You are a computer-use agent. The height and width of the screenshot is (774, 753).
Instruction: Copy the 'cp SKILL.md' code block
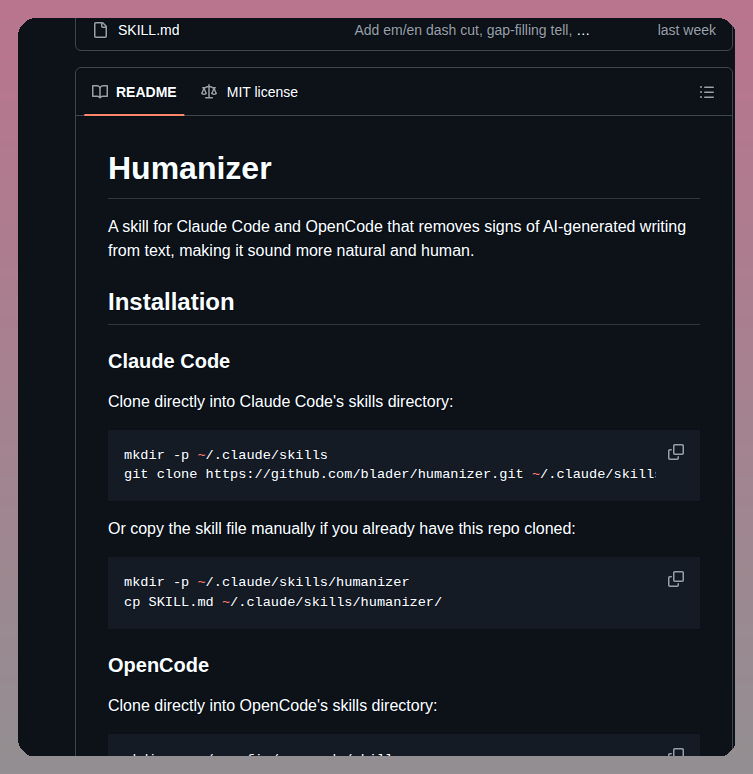coord(676,579)
